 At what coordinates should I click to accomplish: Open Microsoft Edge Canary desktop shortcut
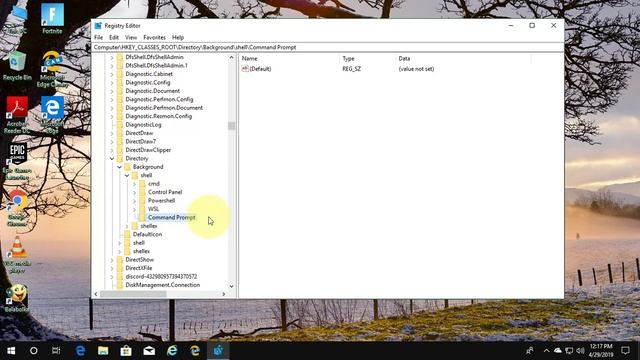52,69
